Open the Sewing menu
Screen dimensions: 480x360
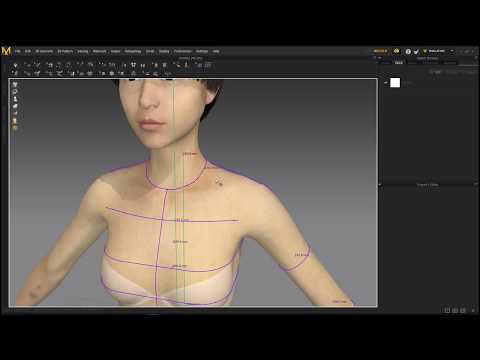pos(83,51)
